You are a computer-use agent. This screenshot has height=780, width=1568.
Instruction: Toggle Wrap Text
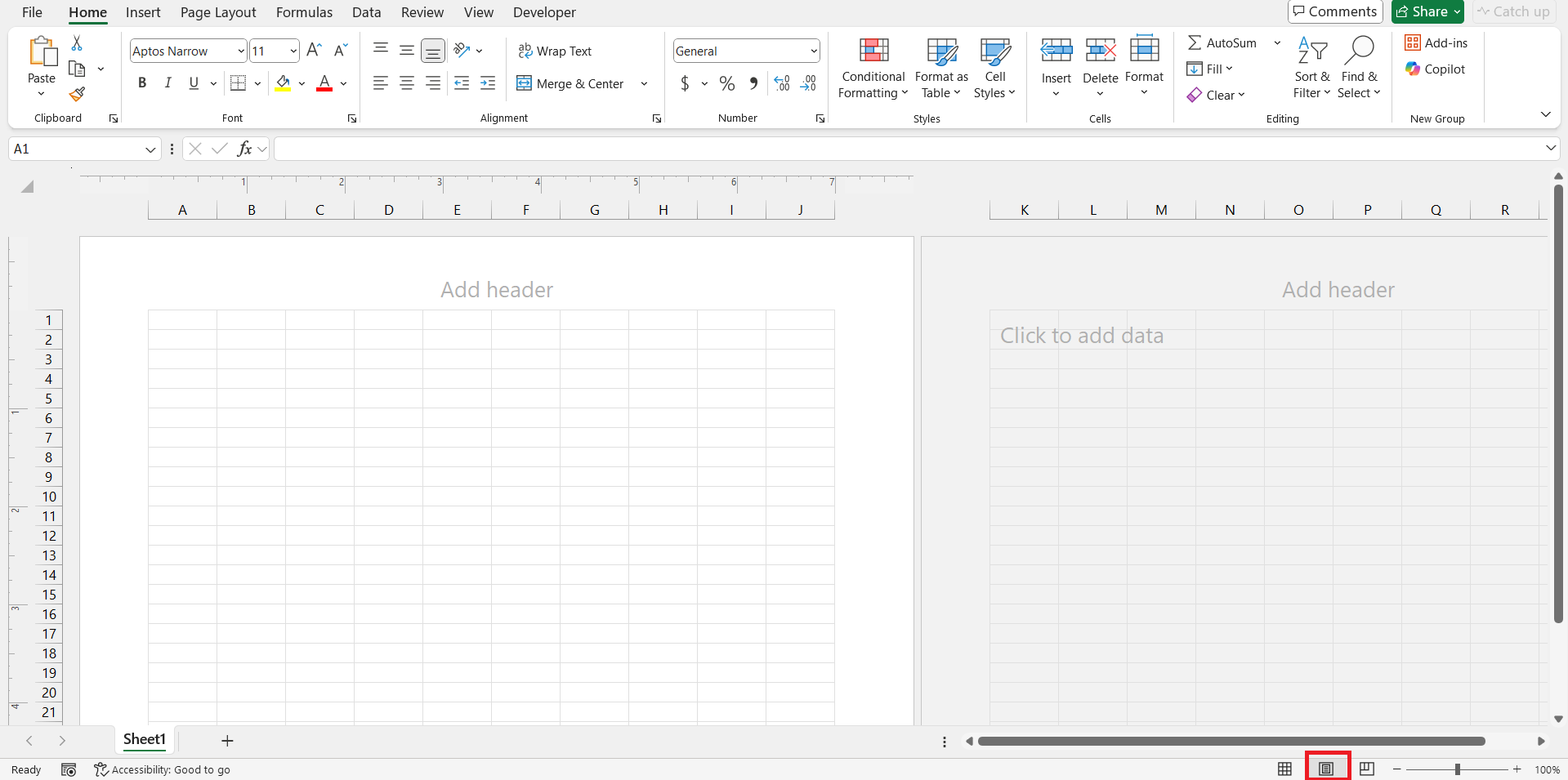(555, 51)
